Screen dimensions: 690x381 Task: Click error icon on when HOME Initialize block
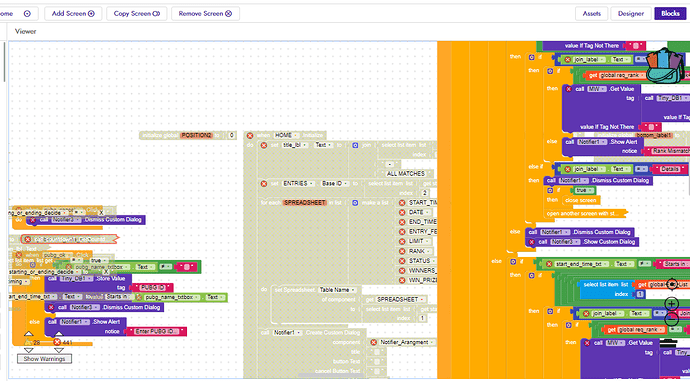[250, 136]
